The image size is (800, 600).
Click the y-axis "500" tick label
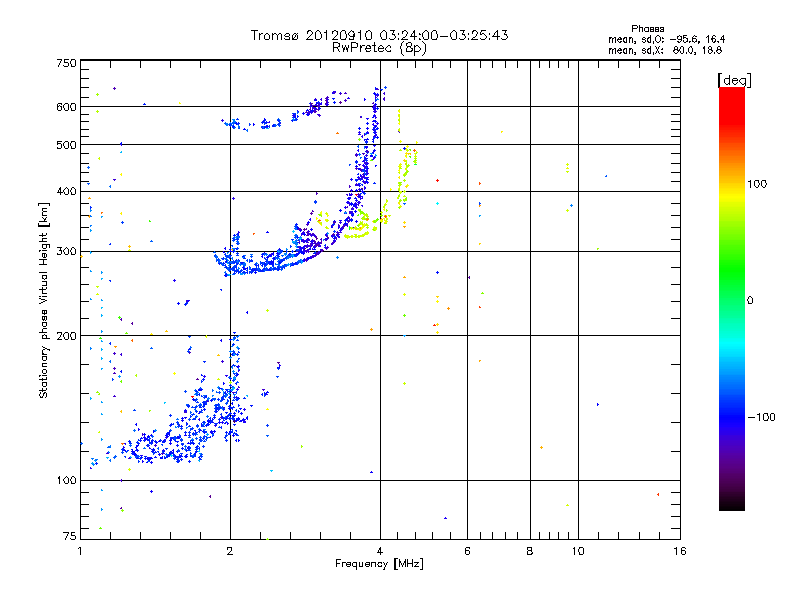66,145
